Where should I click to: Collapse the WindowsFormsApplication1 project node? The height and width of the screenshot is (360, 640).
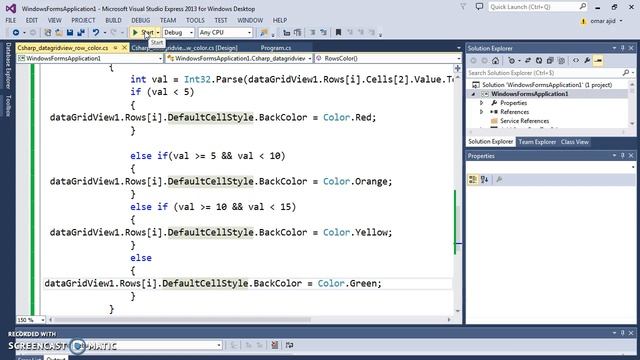(473, 94)
